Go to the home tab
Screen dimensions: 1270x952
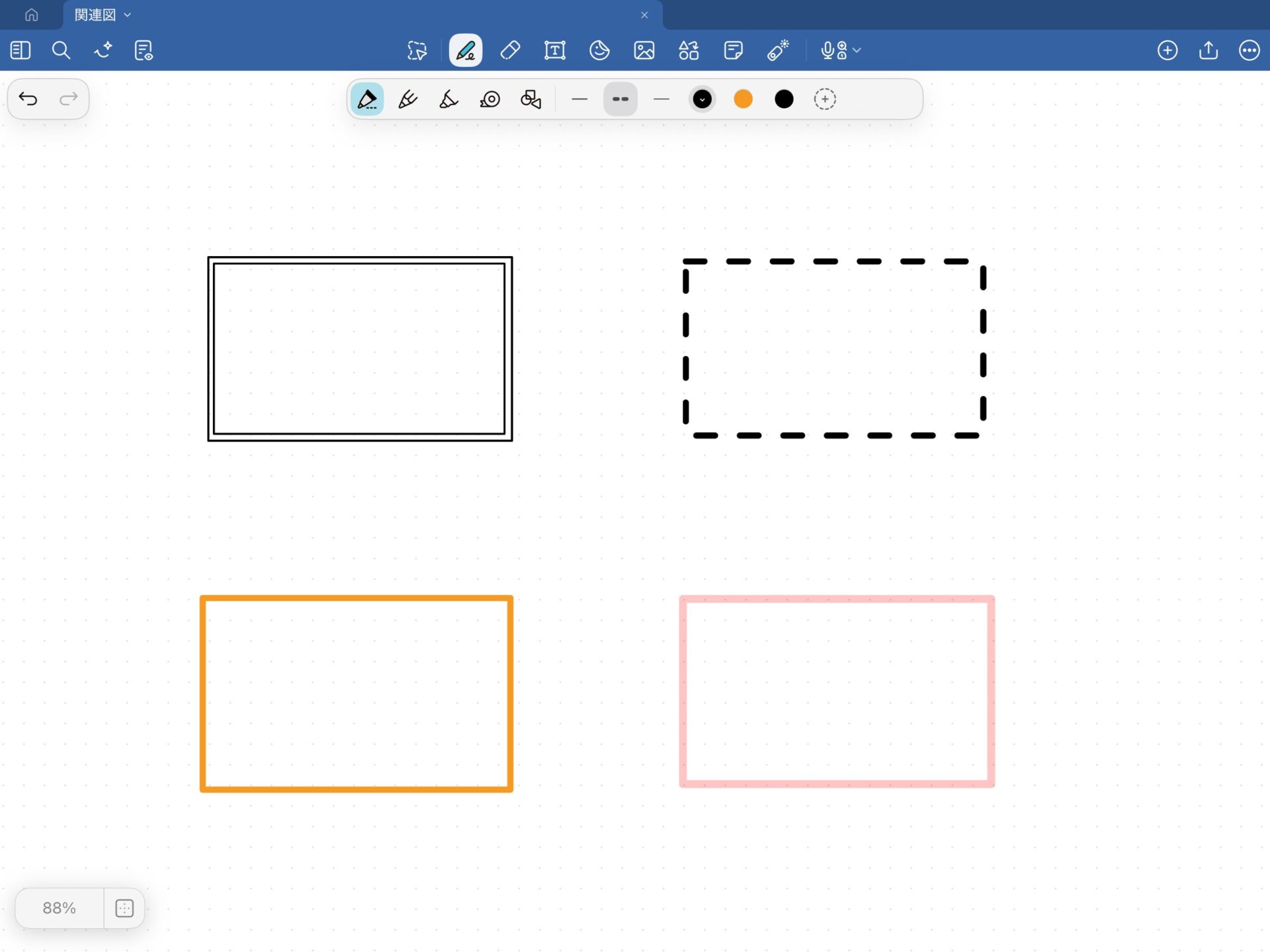point(31,15)
